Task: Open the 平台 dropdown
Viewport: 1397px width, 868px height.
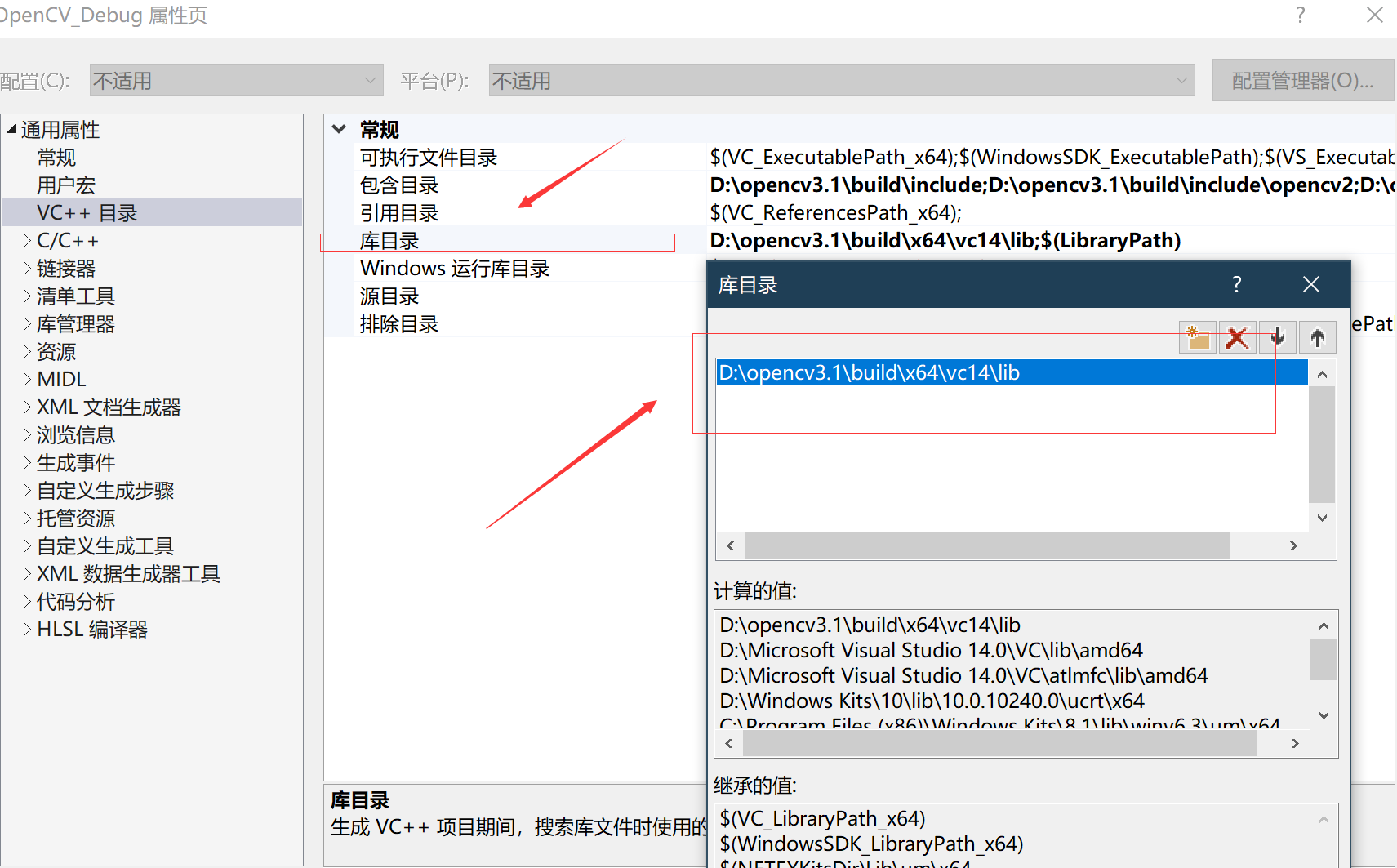Action: pos(1181,79)
